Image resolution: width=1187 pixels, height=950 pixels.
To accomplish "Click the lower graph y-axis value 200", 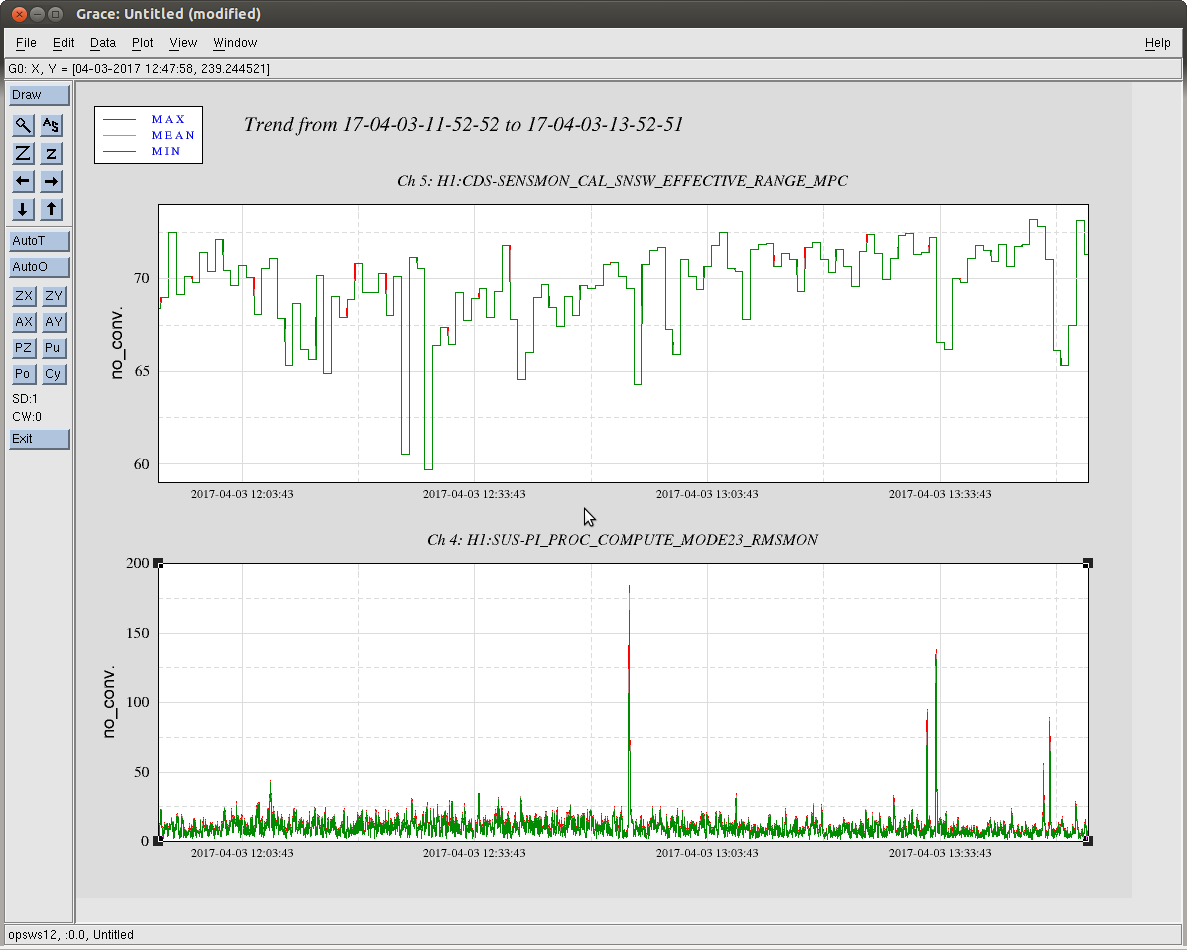I will [138, 563].
